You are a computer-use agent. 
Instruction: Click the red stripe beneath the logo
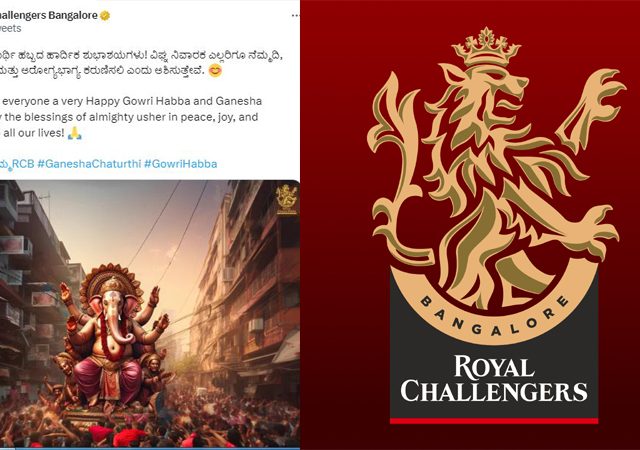(494, 421)
